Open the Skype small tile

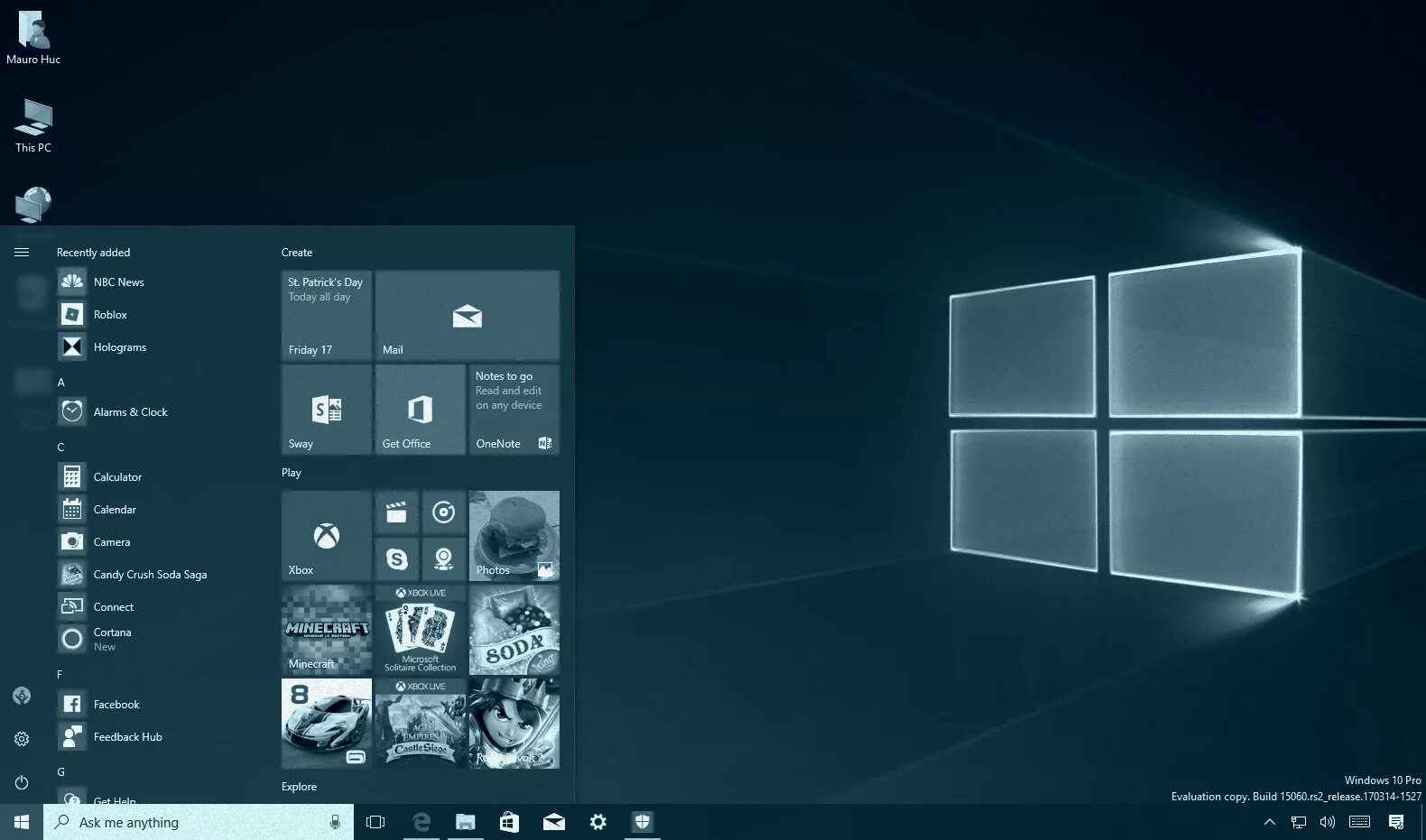(x=397, y=559)
